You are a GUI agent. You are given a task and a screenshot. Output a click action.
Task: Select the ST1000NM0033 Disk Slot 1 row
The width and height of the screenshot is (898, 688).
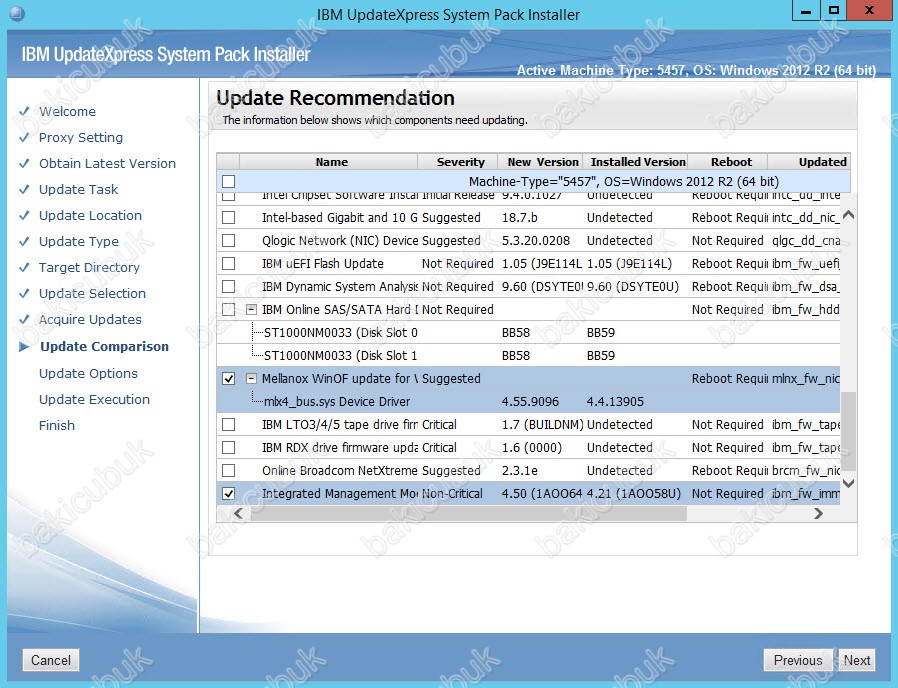pyautogui.click(x=528, y=356)
